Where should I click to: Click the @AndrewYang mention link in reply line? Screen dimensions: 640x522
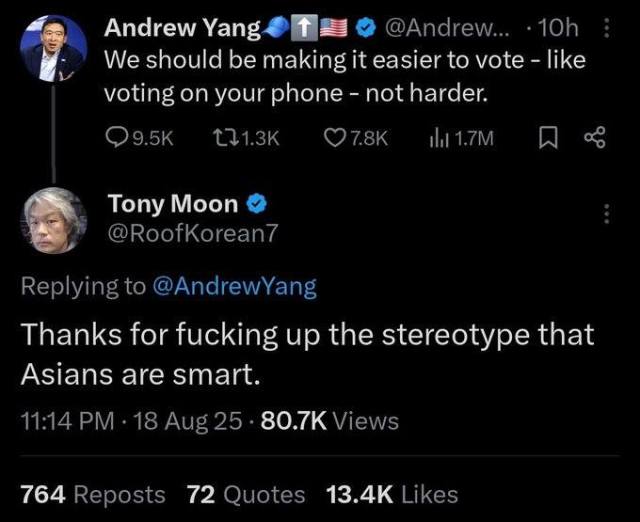point(233,287)
